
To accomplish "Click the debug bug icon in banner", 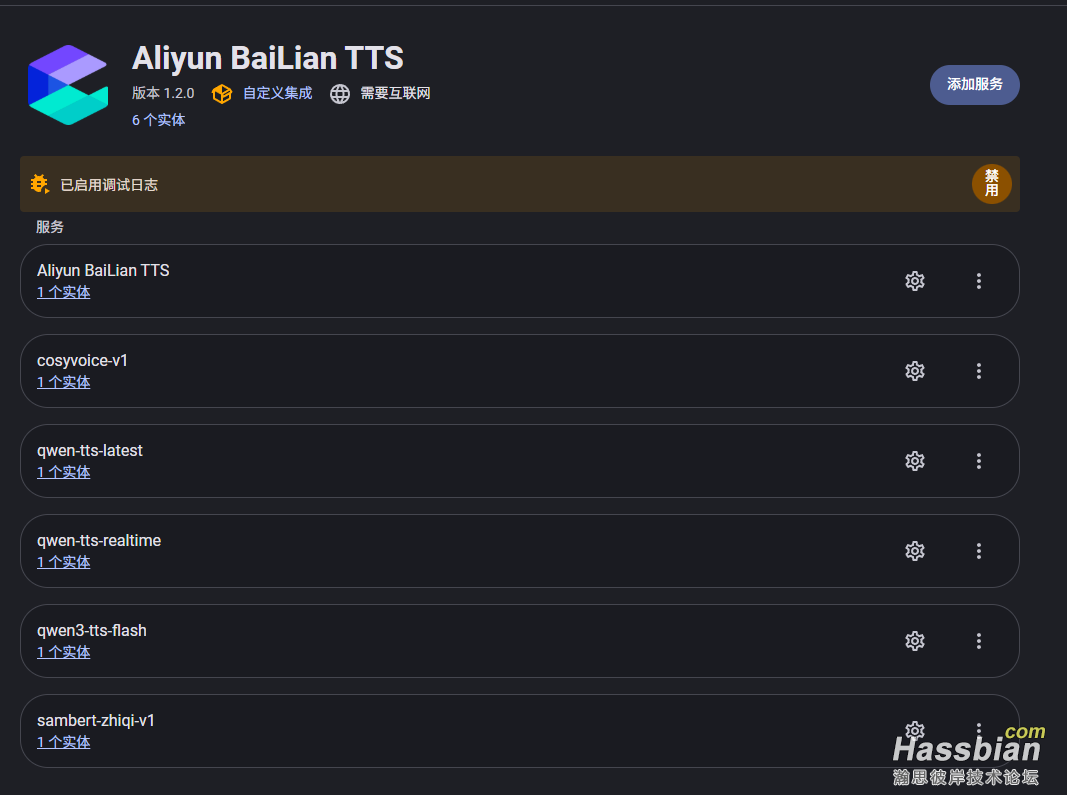I will (x=40, y=184).
